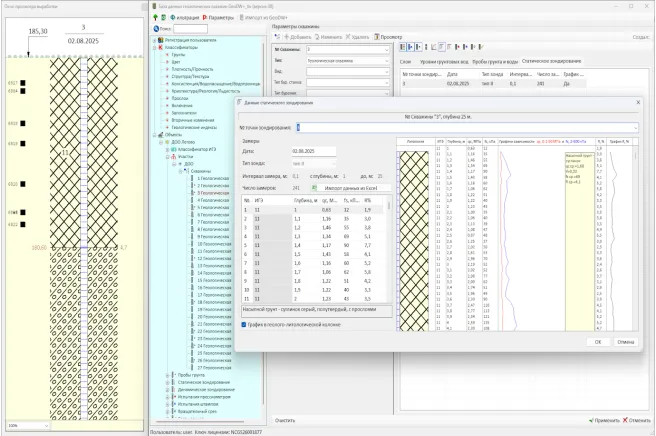Open the Тип borehole type dropdown
The image size is (656, 436).
tap(385, 60)
